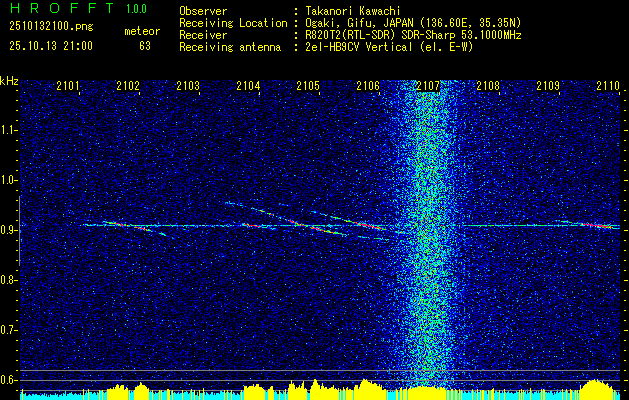Click time marker 2104
629x400 pixels.
click(248, 85)
